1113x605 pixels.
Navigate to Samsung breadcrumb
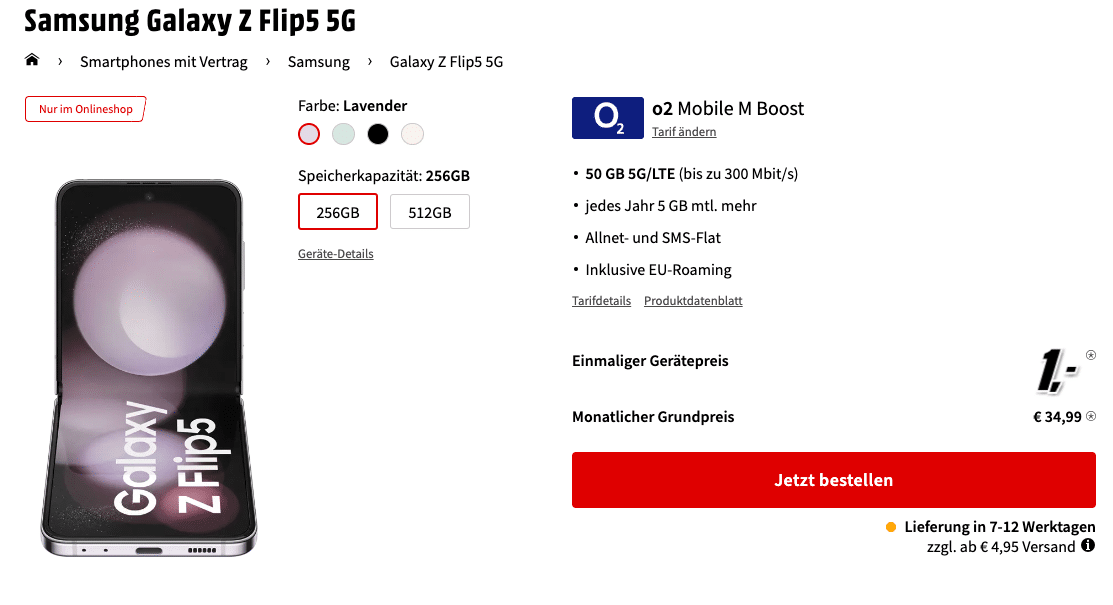[319, 62]
